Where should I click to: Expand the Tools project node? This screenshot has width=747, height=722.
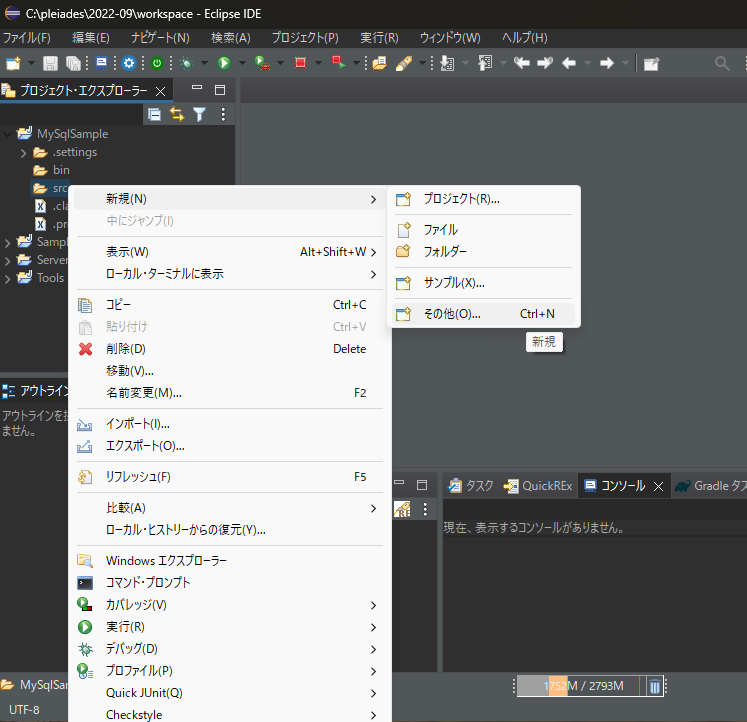(7, 279)
